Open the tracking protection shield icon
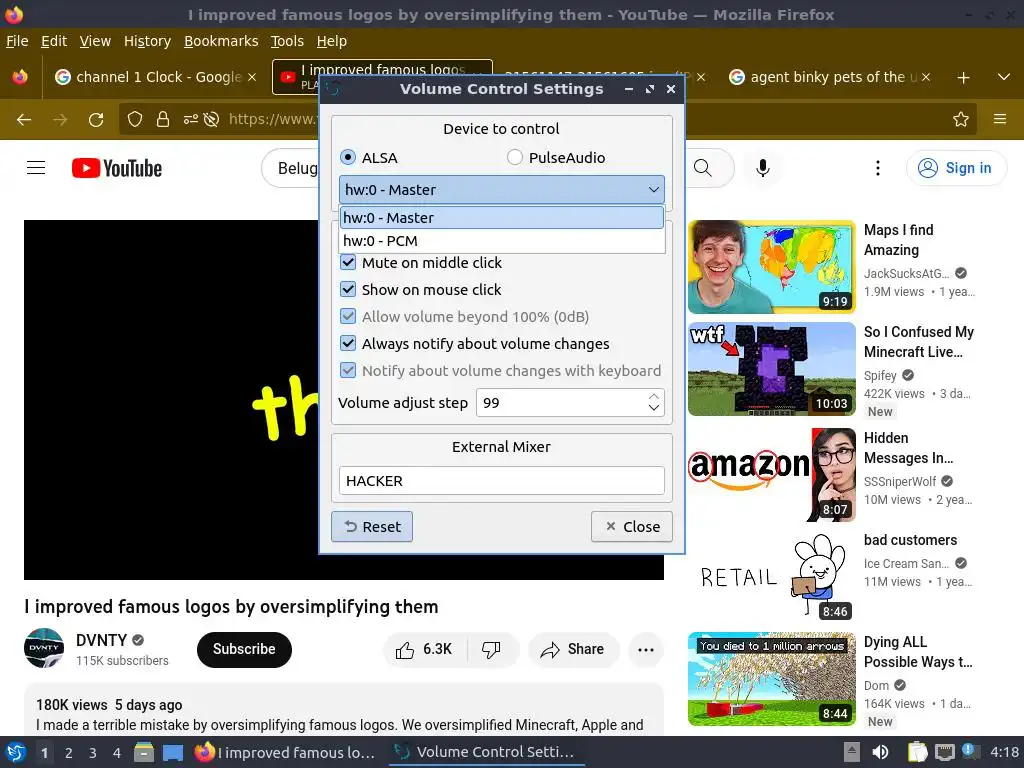Image resolution: width=1024 pixels, height=768 pixels. [135, 120]
